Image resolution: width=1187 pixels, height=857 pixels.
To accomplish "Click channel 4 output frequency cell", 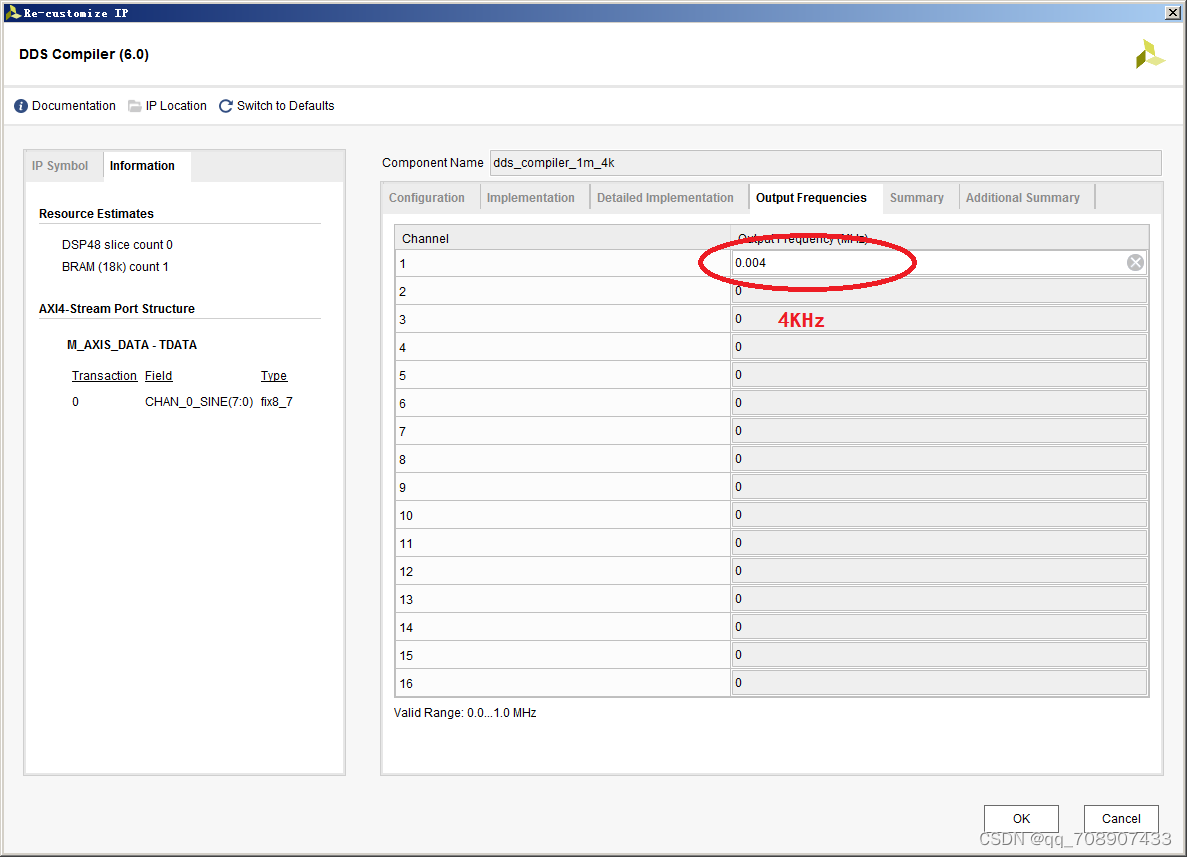I will click(939, 347).
